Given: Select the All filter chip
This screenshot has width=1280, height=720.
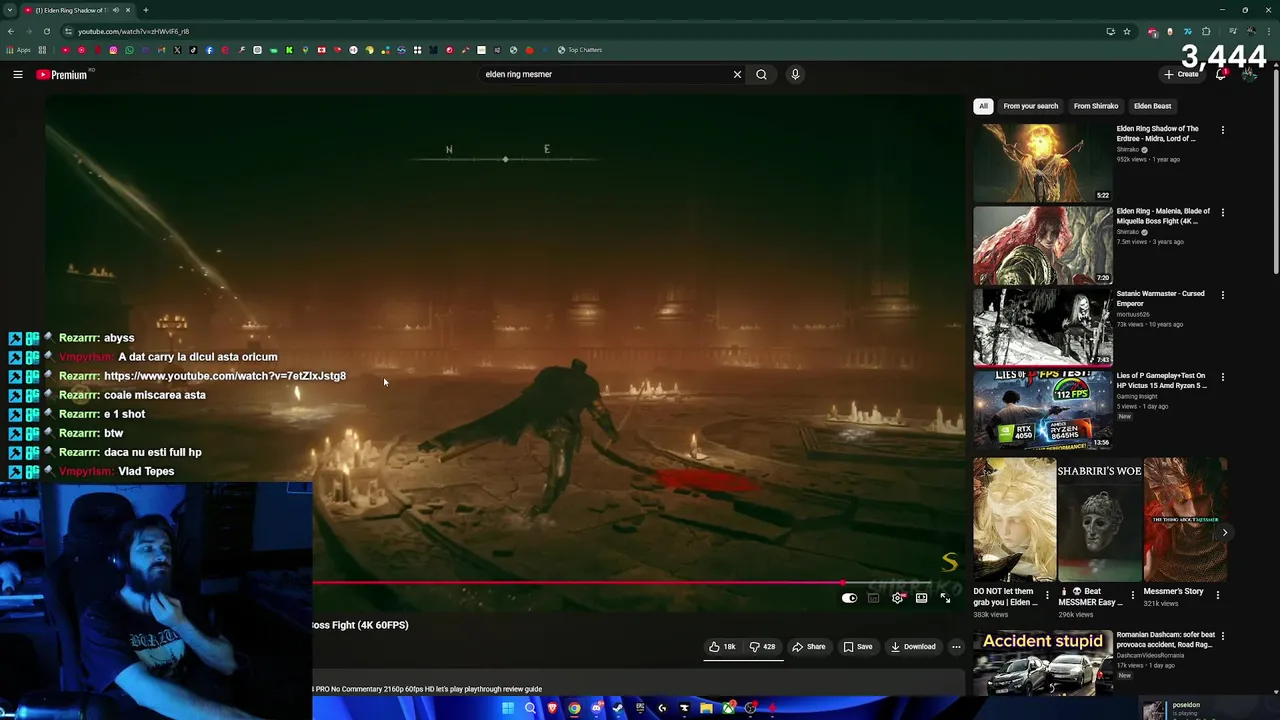Looking at the screenshot, I should (x=983, y=106).
